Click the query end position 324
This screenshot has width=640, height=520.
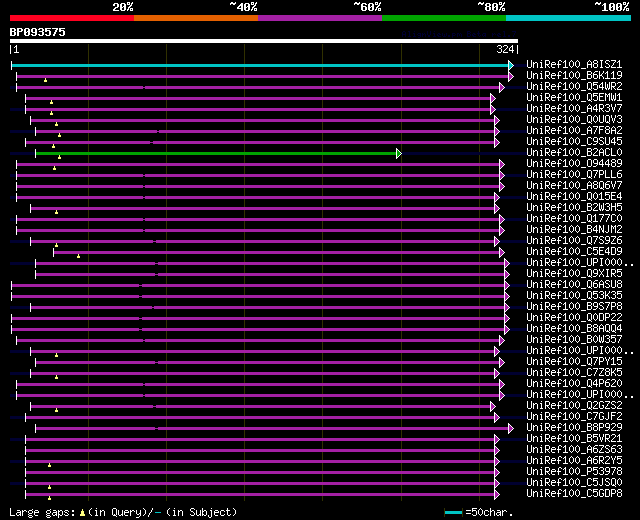505,49
